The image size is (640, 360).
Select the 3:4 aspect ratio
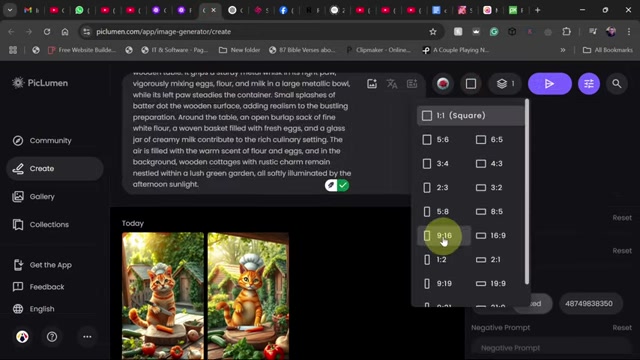tap(436, 164)
